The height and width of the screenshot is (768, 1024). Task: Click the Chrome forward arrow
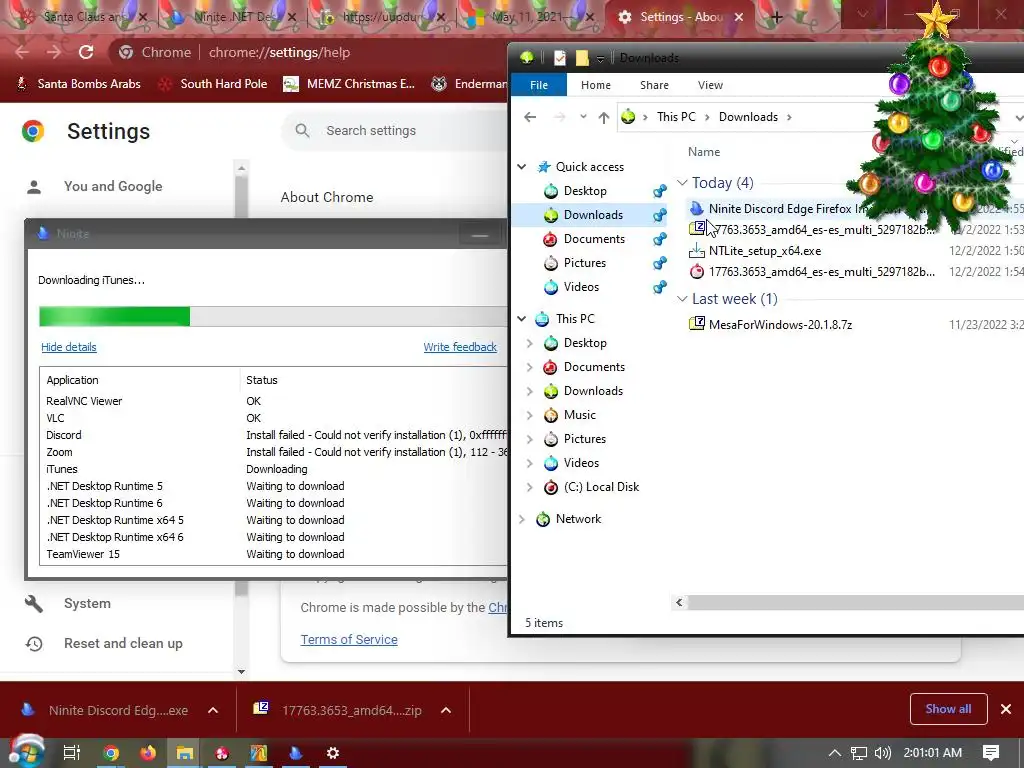(54, 52)
